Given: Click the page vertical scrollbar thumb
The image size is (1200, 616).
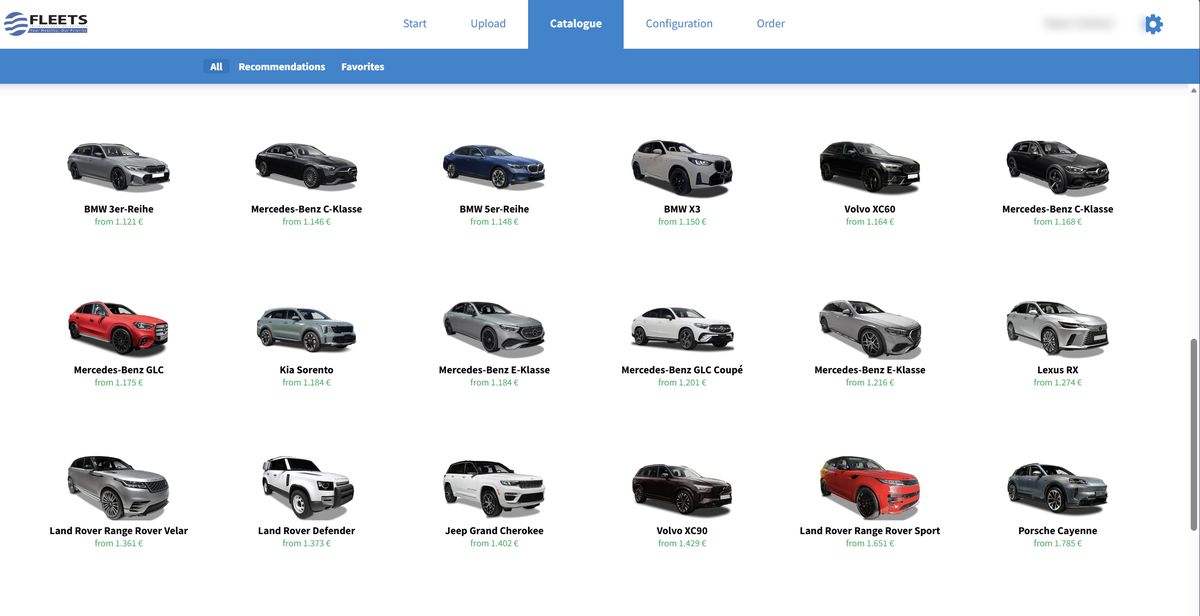Looking at the screenshot, I should pos(1194,435).
